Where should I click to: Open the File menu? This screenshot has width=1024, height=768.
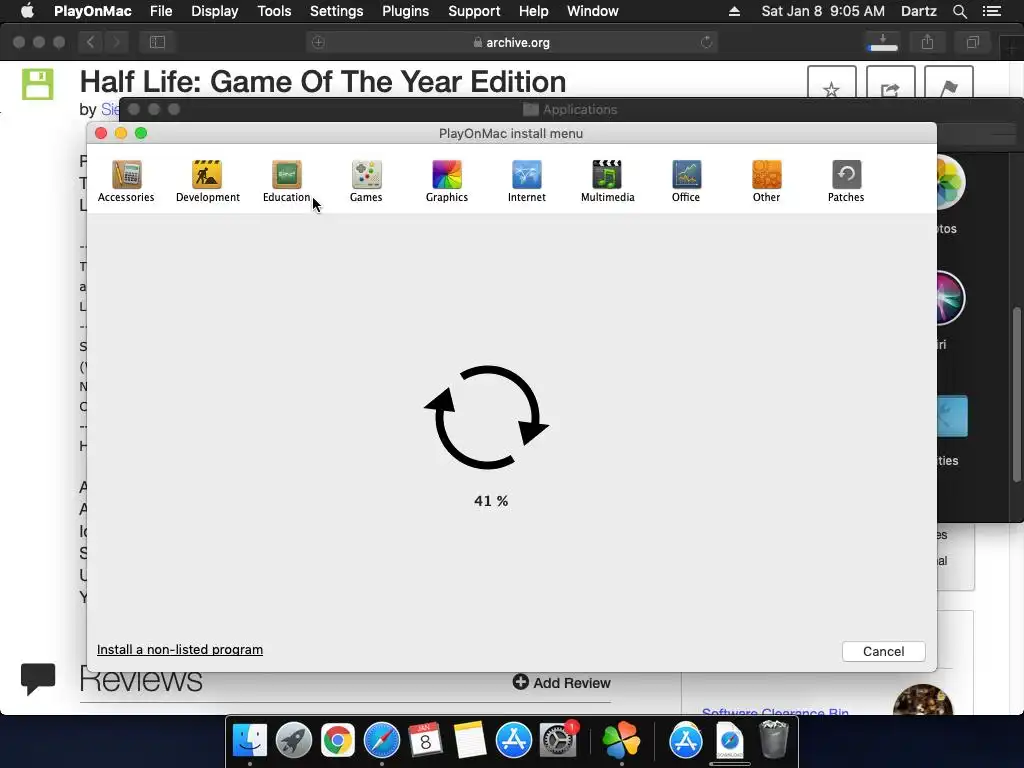click(161, 11)
